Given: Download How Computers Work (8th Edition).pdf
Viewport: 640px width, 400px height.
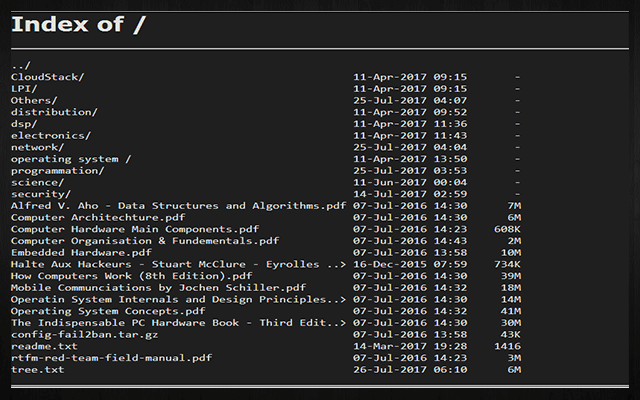Looking at the screenshot, I should [x=131, y=276].
